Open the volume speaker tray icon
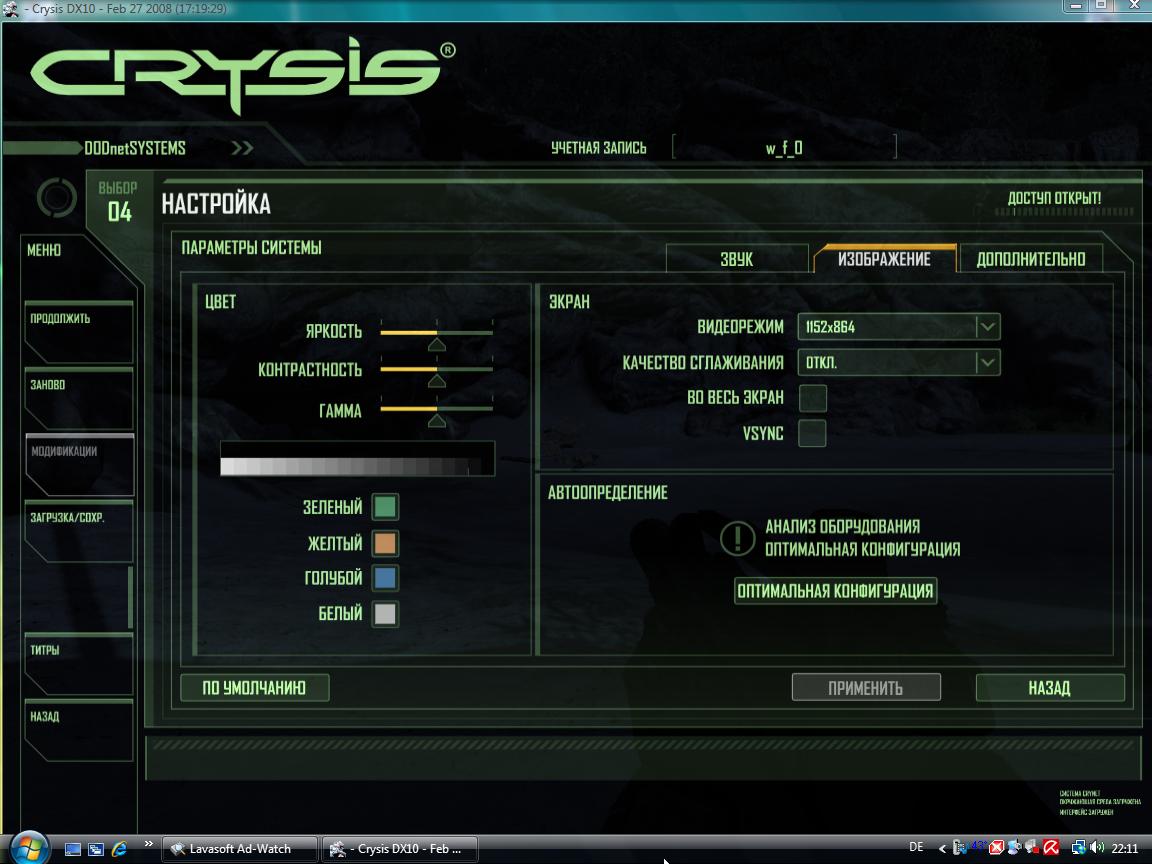 pos(1098,848)
